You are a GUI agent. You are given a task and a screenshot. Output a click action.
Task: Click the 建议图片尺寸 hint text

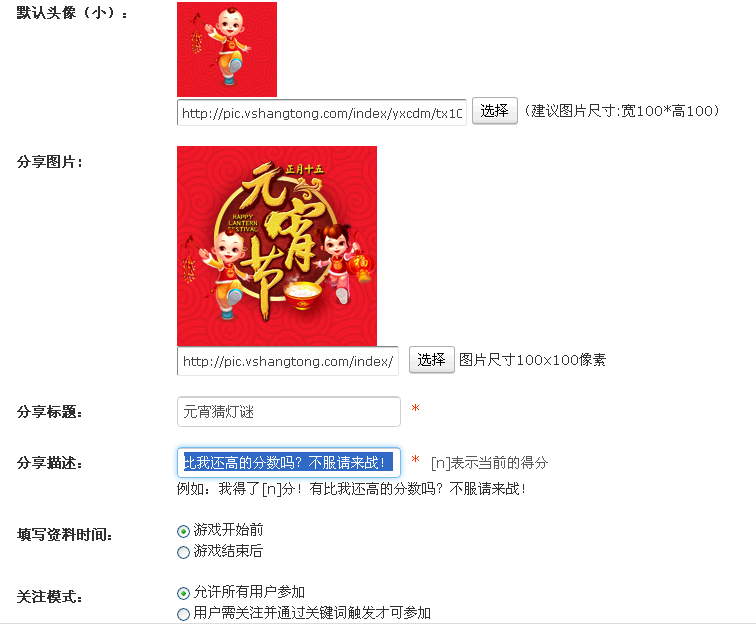pyautogui.click(x=621, y=111)
